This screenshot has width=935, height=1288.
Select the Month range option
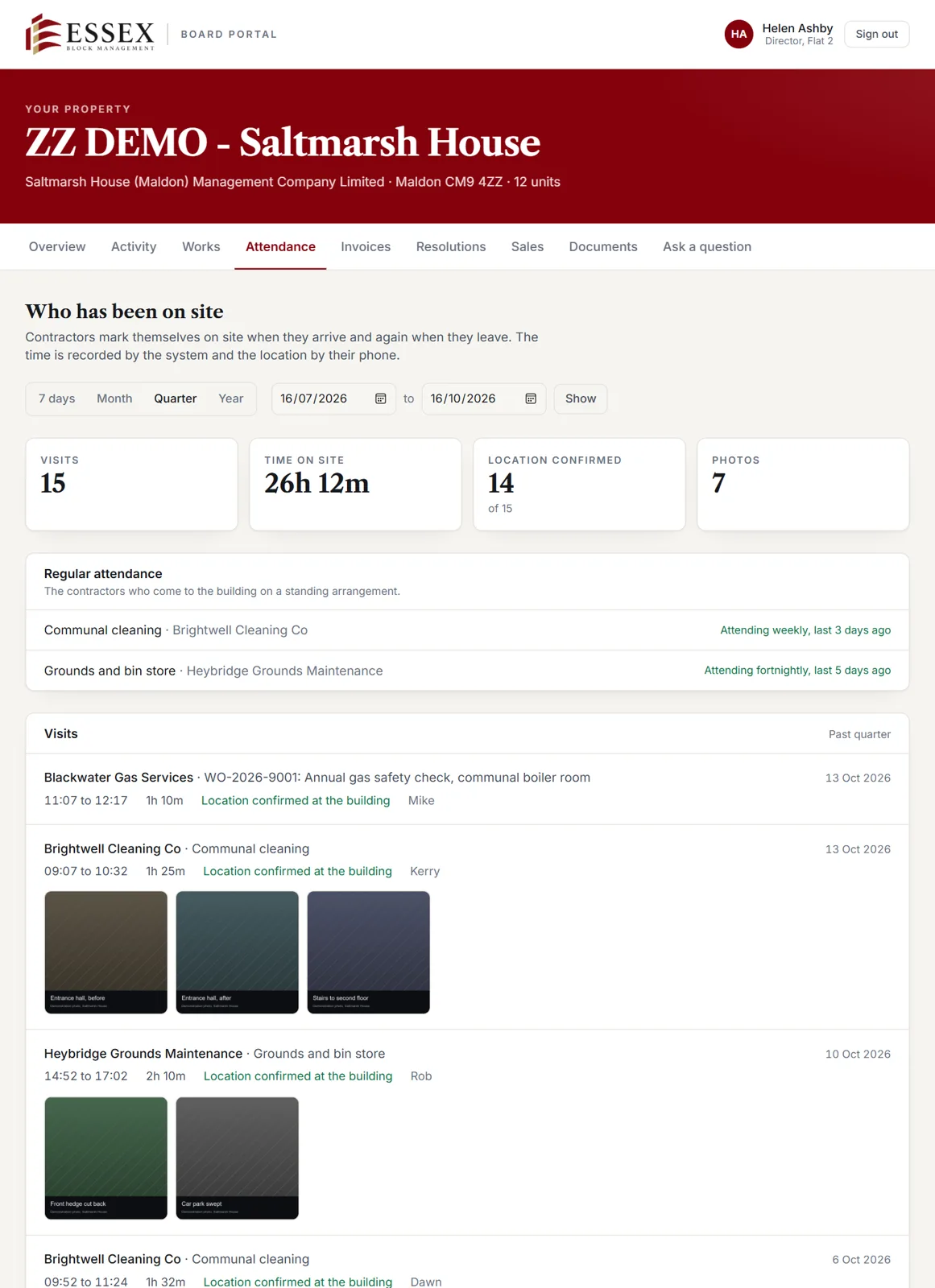click(x=114, y=398)
